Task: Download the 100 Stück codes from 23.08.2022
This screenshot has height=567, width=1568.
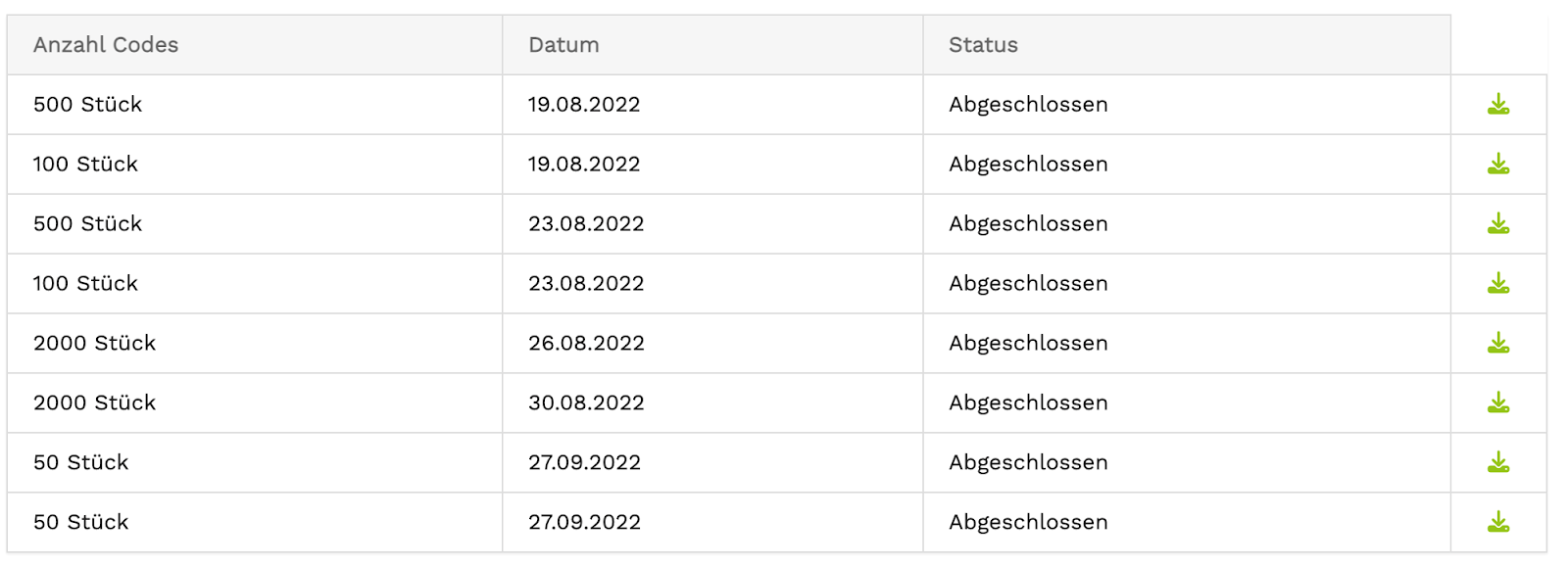Action: point(1498,283)
